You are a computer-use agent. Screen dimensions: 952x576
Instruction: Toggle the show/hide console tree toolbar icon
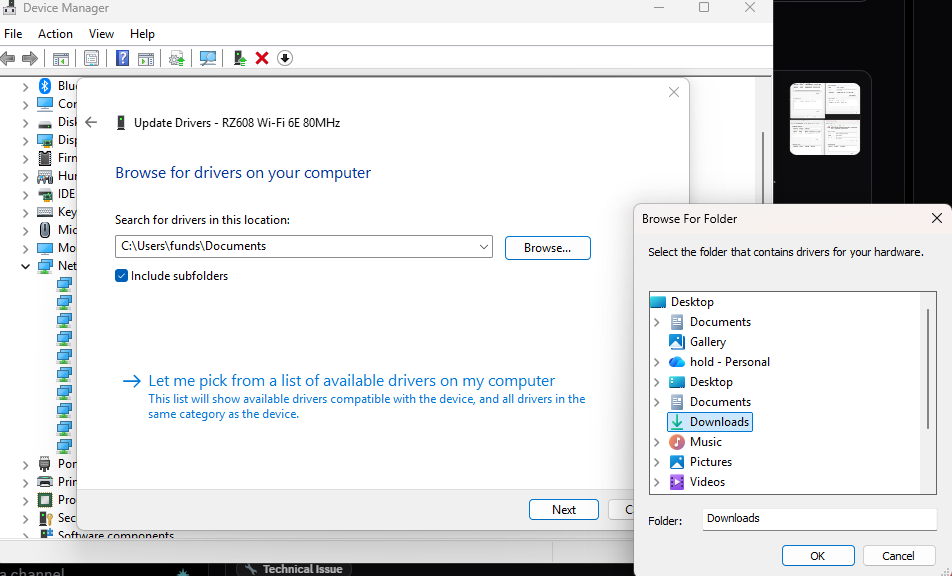(x=61, y=59)
